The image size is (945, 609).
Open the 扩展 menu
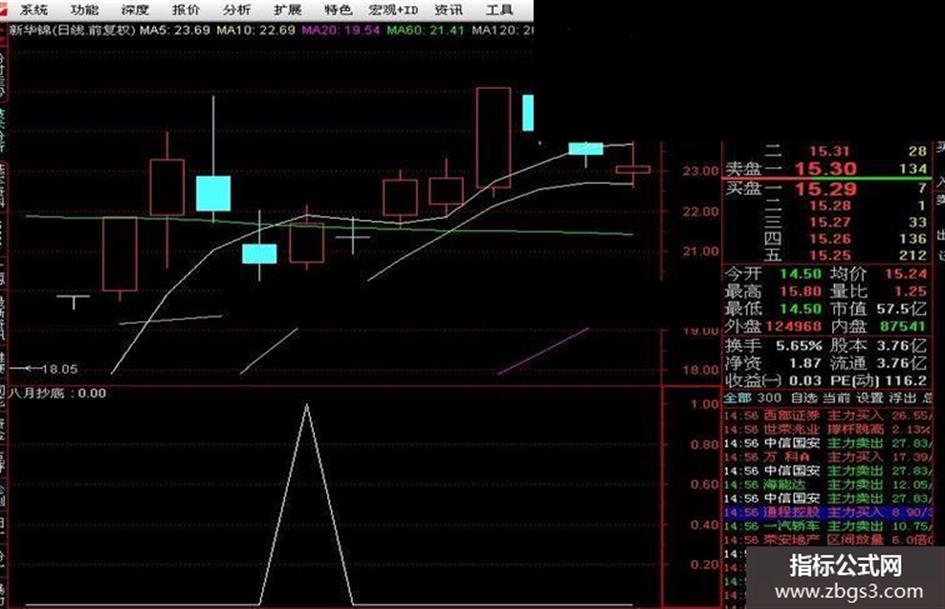point(287,10)
